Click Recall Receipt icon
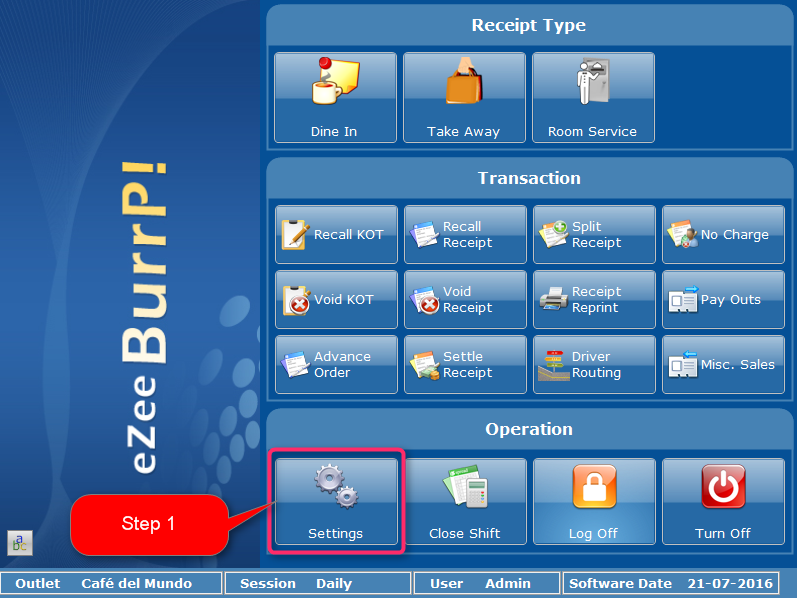Viewport: 797px width, 598px height. [x=423, y=234]
